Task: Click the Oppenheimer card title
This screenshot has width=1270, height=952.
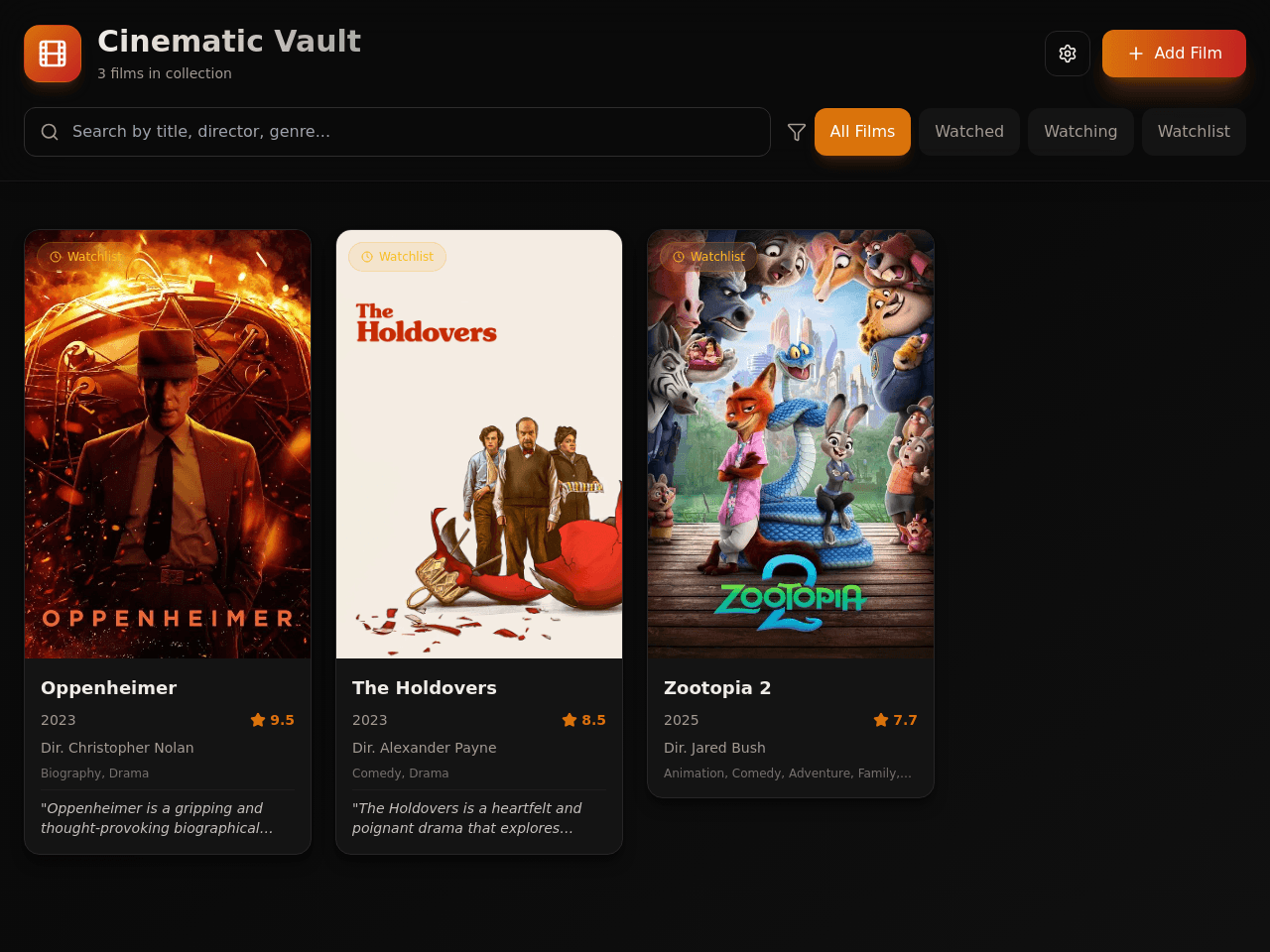Action: (x=108, y=688)
